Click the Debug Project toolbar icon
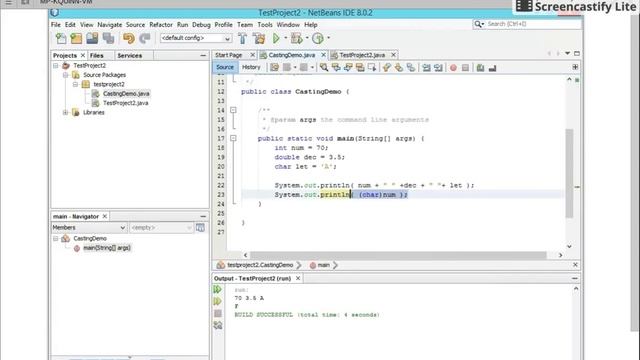Image resolution: width=640 pixels, height=360 pixels. [297, 38]
